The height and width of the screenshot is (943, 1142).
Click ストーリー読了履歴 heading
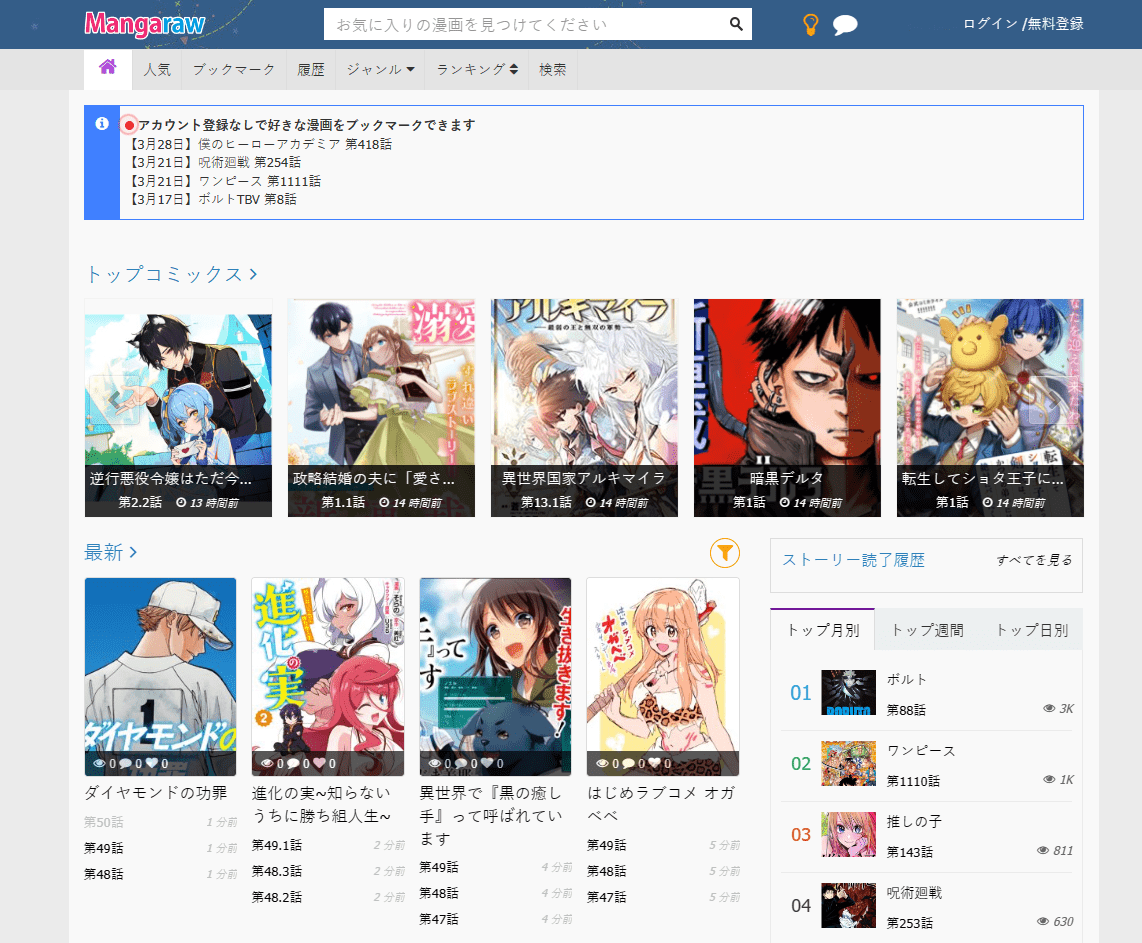854,560
